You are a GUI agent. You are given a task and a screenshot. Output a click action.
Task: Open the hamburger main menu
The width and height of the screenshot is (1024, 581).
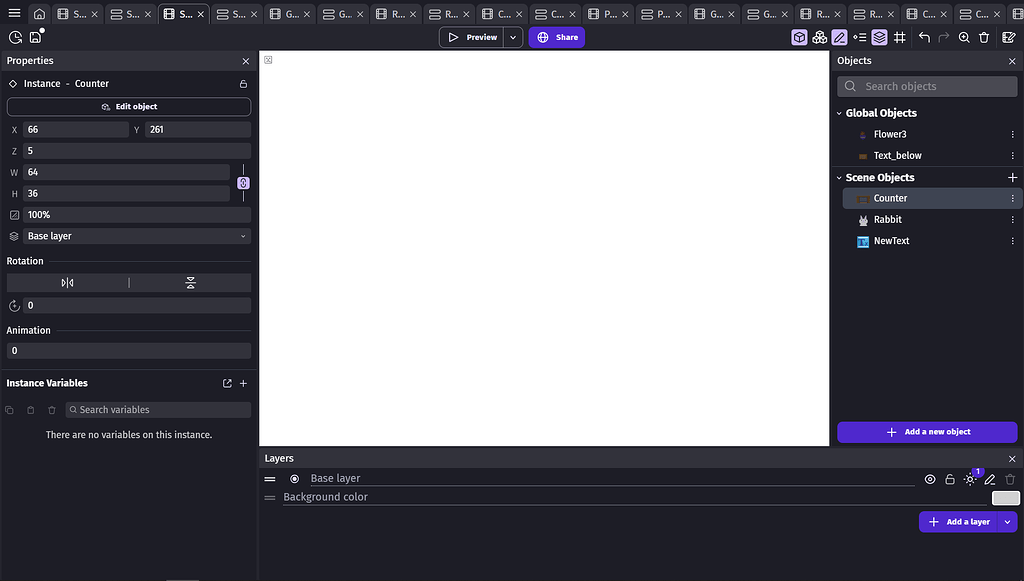[13, 13]
